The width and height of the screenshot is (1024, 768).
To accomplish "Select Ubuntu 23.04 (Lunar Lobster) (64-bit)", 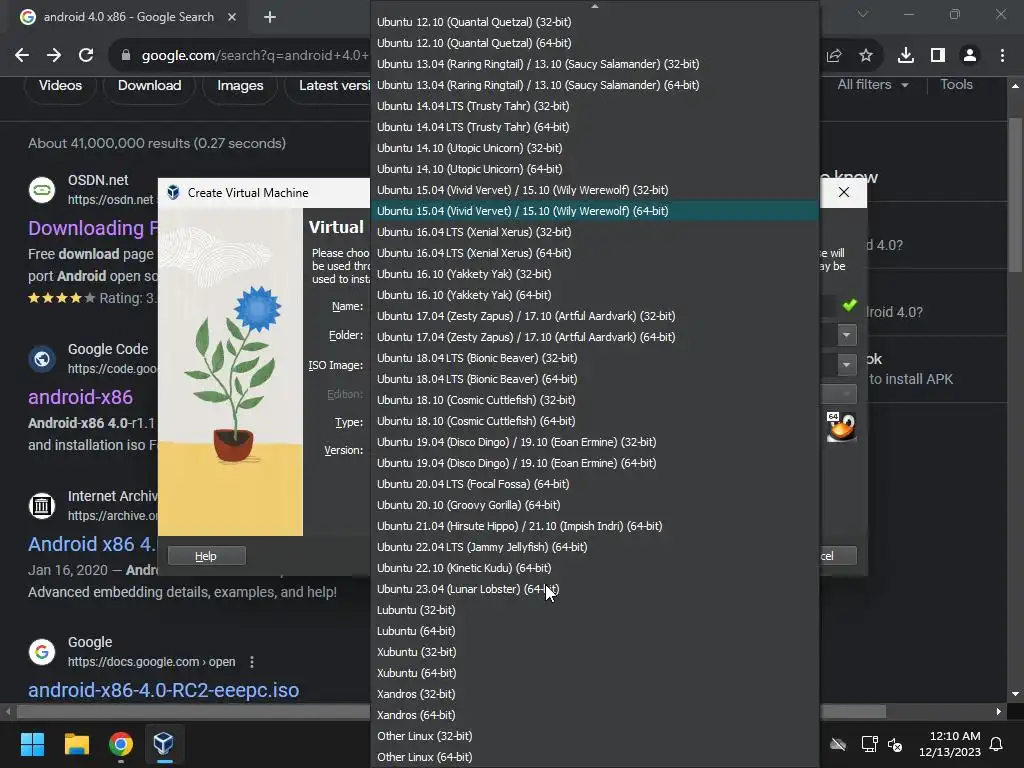I will click(x=594, y=589).
